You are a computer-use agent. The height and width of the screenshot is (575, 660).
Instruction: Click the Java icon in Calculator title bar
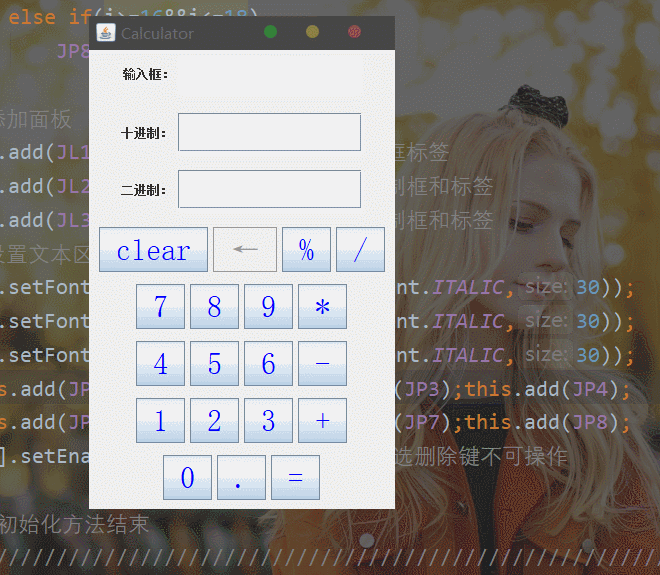tap(106, 32)
